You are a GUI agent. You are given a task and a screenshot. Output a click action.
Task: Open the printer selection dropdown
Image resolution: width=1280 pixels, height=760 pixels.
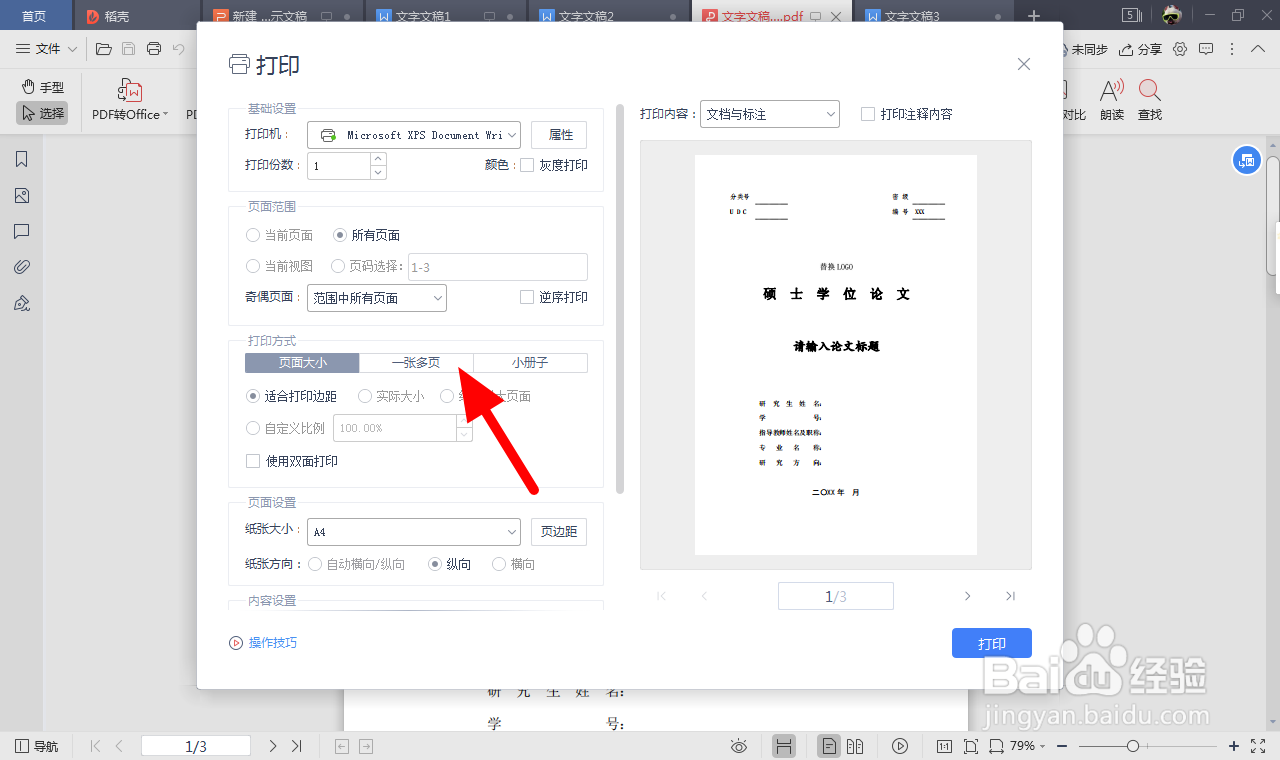[x=413, y=134]
